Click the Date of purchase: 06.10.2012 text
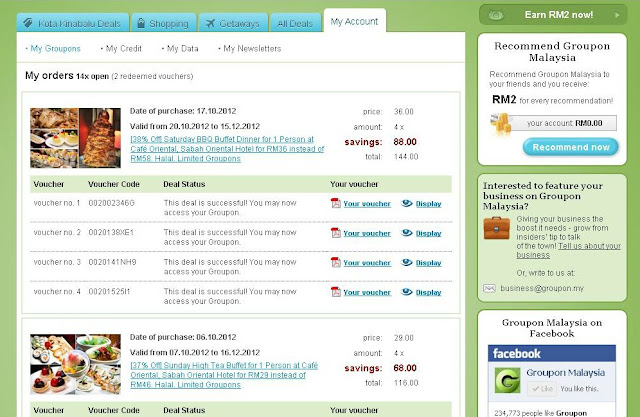The height and width of the screenshot is (417, 640). coord(183,337)
